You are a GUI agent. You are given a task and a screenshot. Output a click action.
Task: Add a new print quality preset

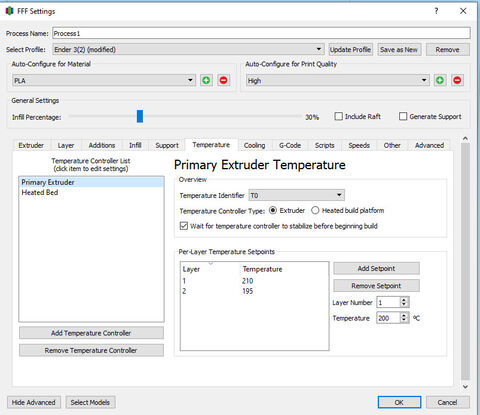pos(440,80)
